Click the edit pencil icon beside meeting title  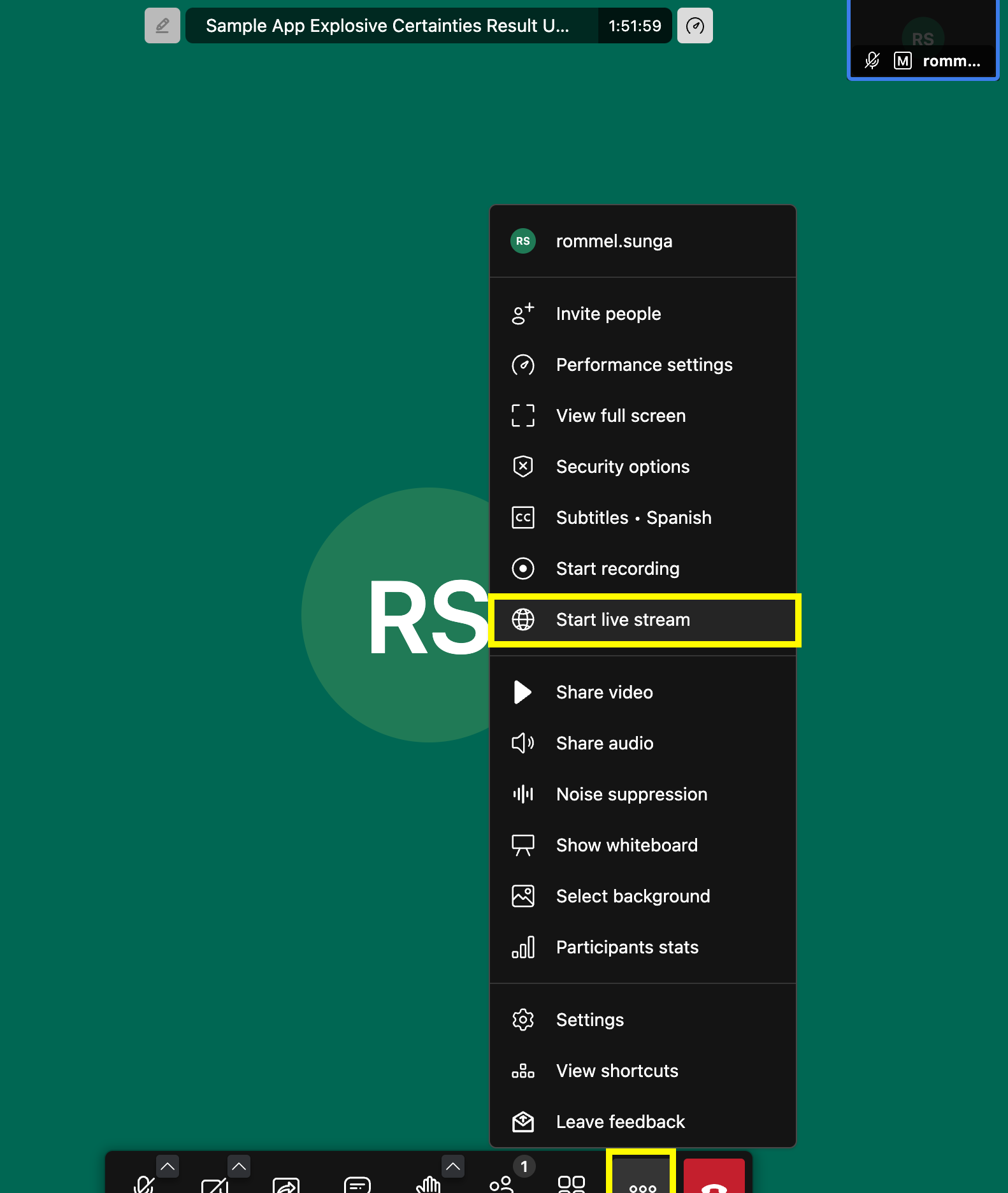(162, 26)
